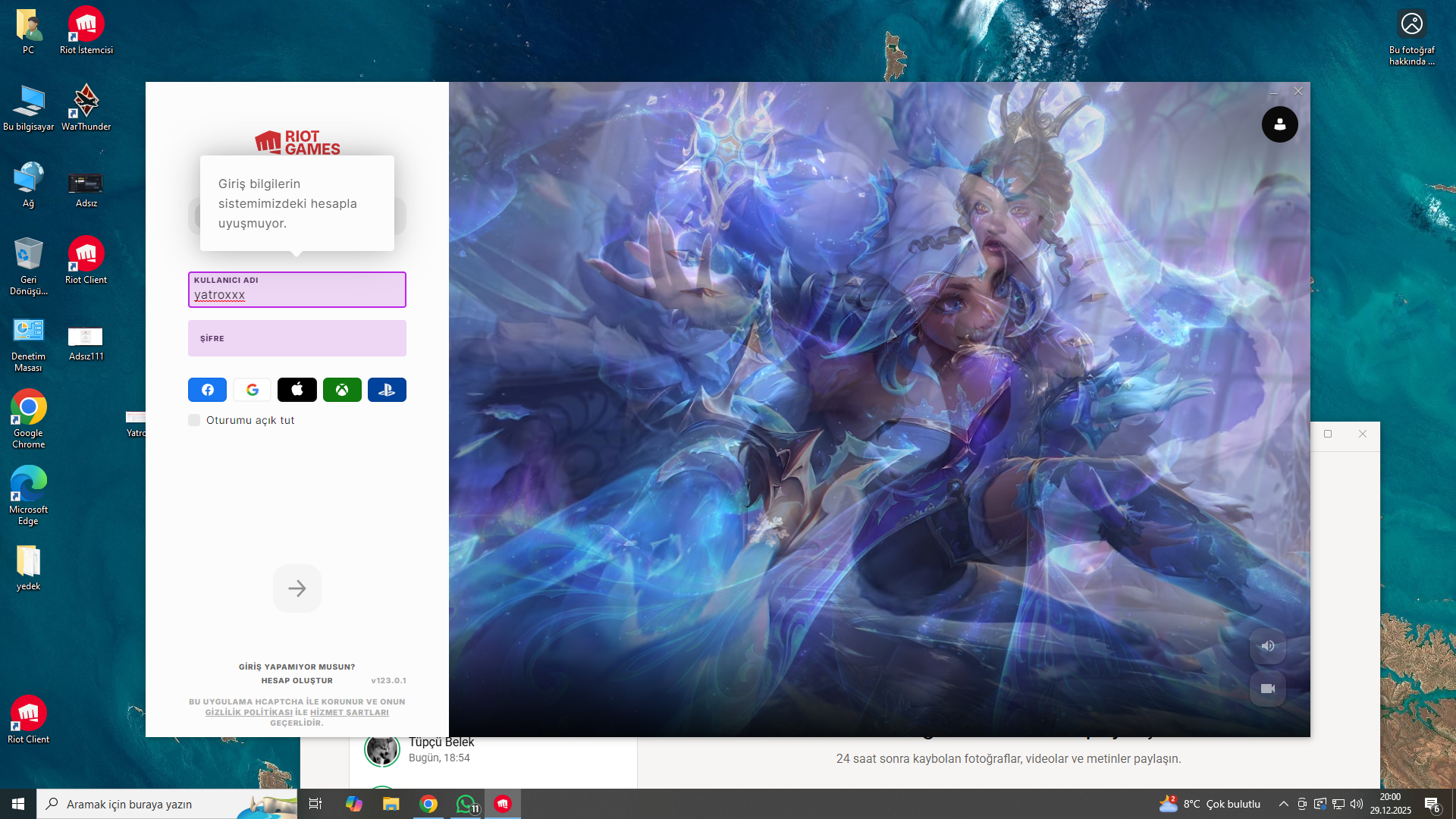
Task: Enable the 'Oturumu açık tut' checkbox
Action: 194,420
